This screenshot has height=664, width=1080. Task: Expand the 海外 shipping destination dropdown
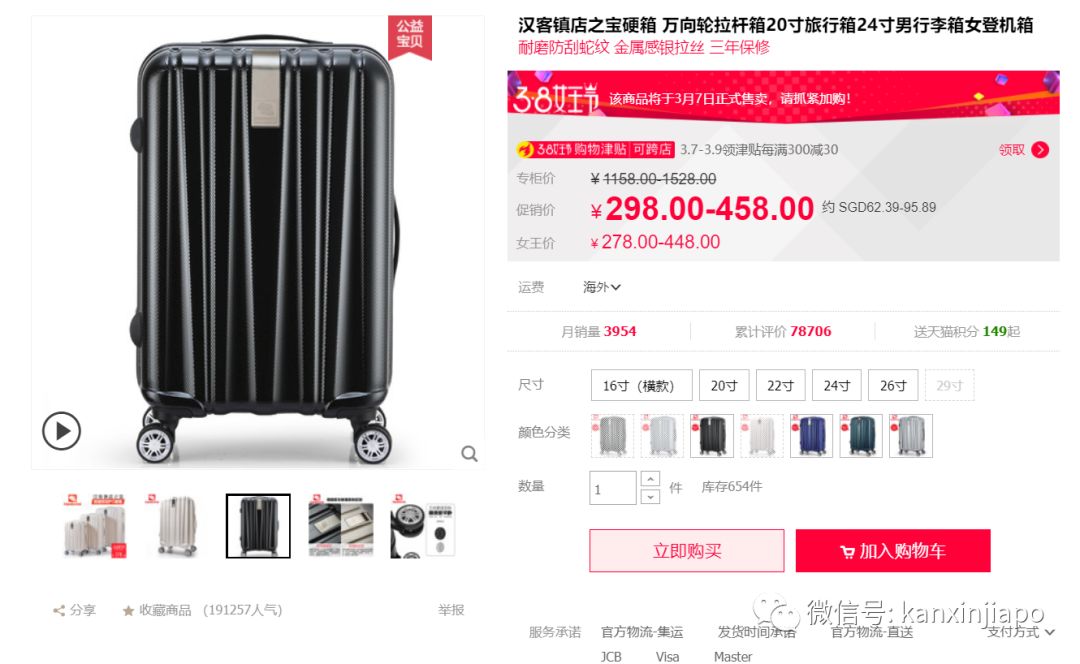pyautogui.click(x=601, y=287)
